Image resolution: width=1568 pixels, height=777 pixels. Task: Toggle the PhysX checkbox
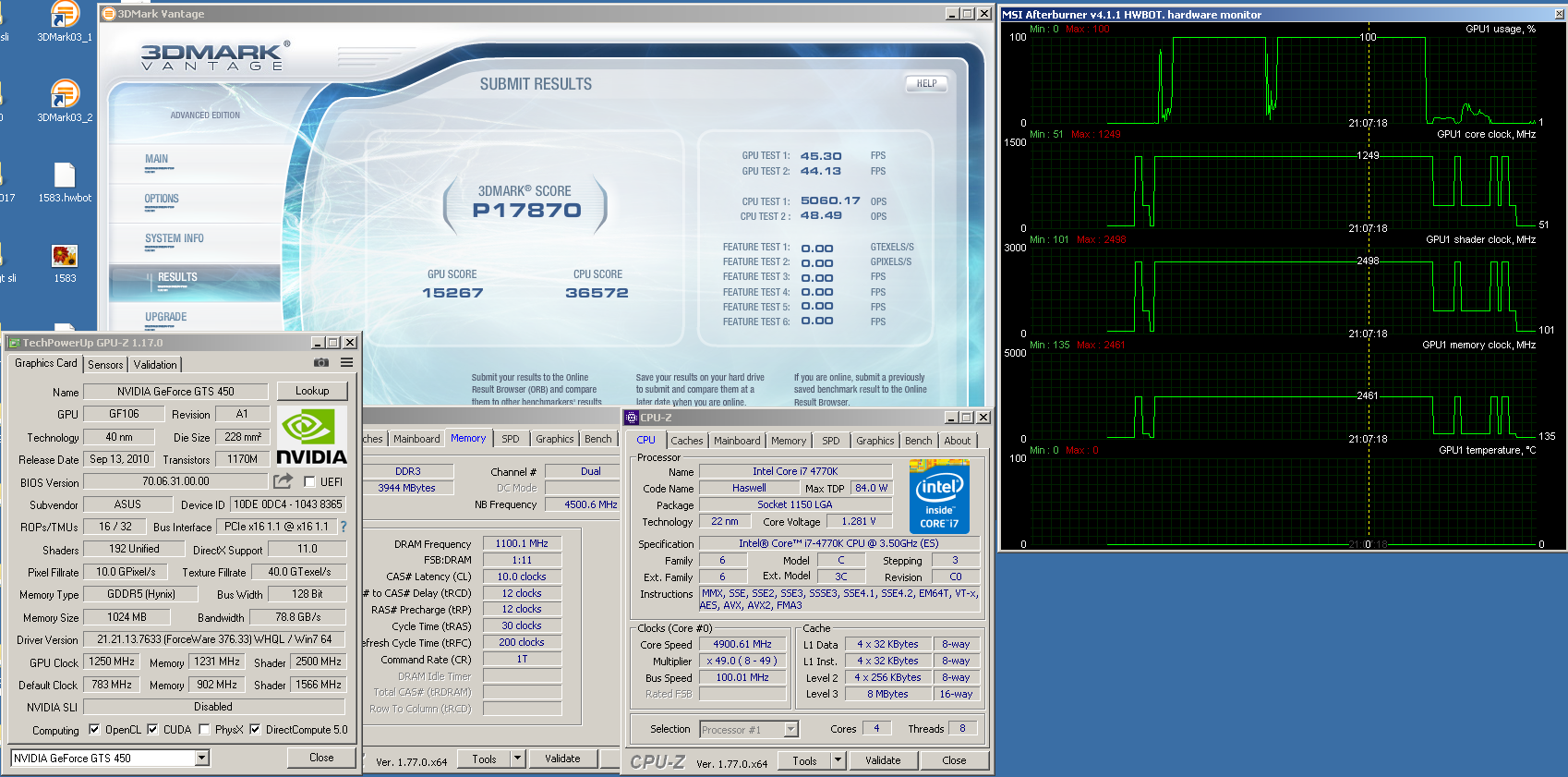(x=204, y=730)
